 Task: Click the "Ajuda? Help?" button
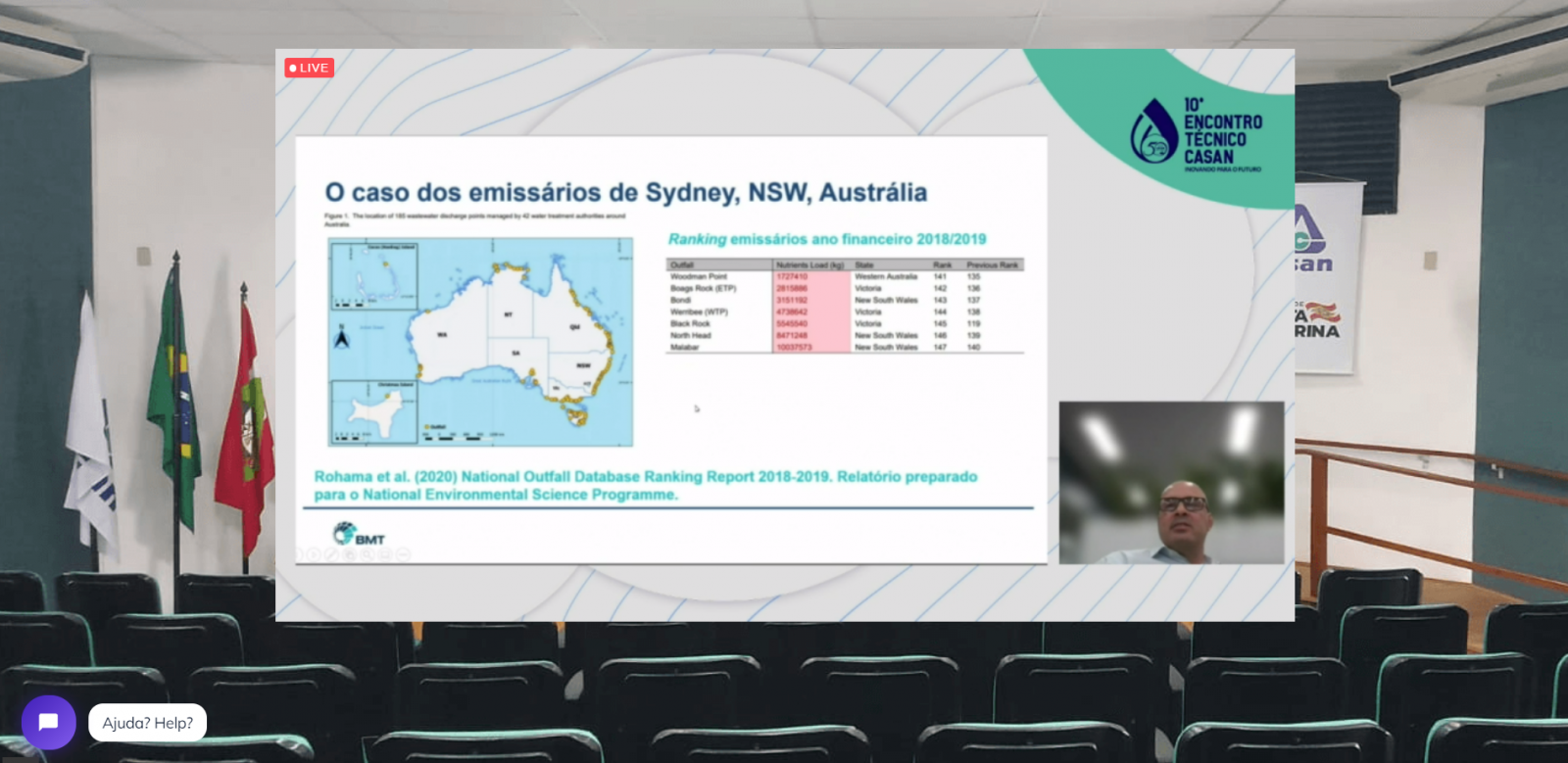[x=147, y=723]
